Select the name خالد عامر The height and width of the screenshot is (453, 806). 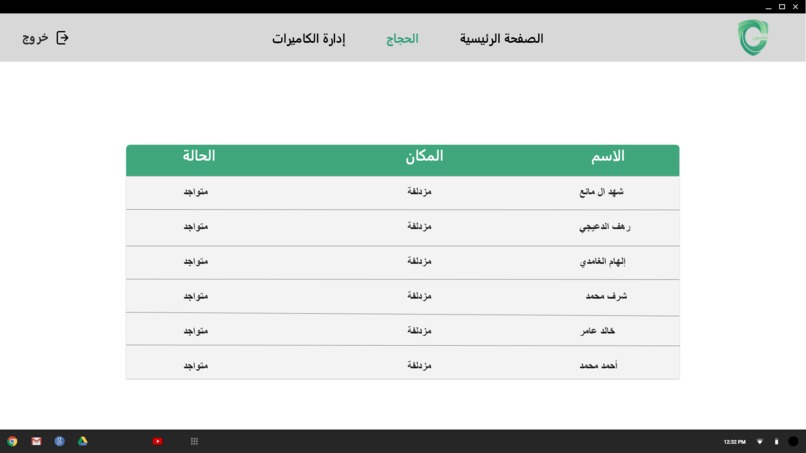click(598, 331)
